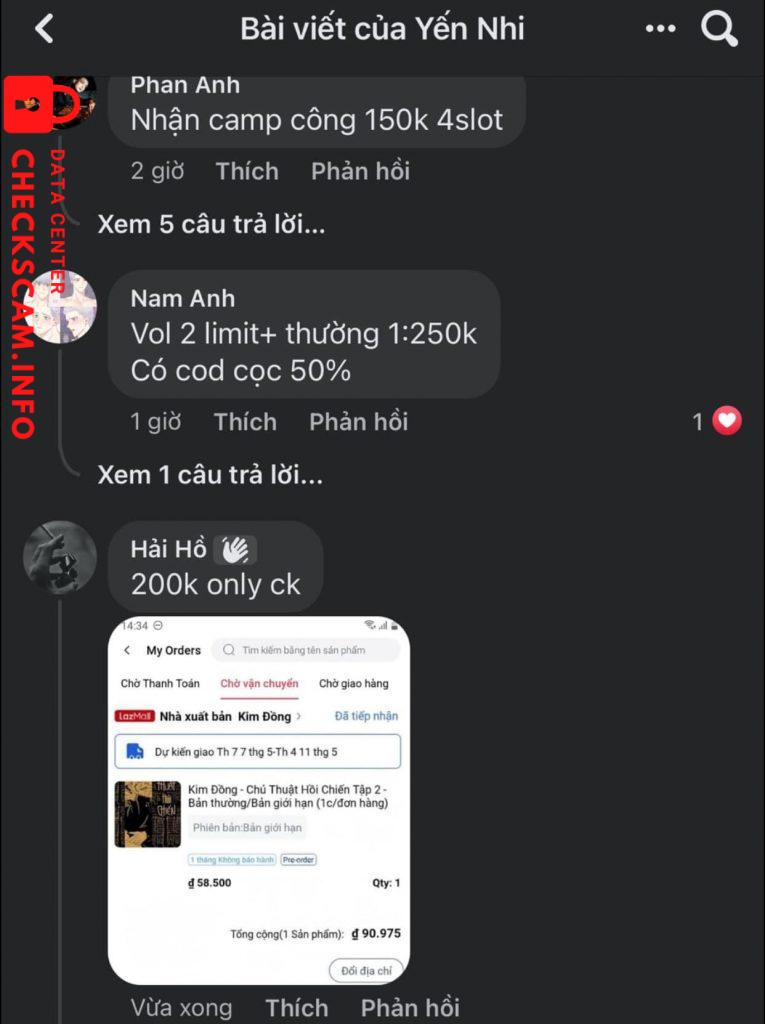Viewport: 765px width, 1024px height.
Task: Open Nam Anh's profile picture
Action: click(62, 306)
